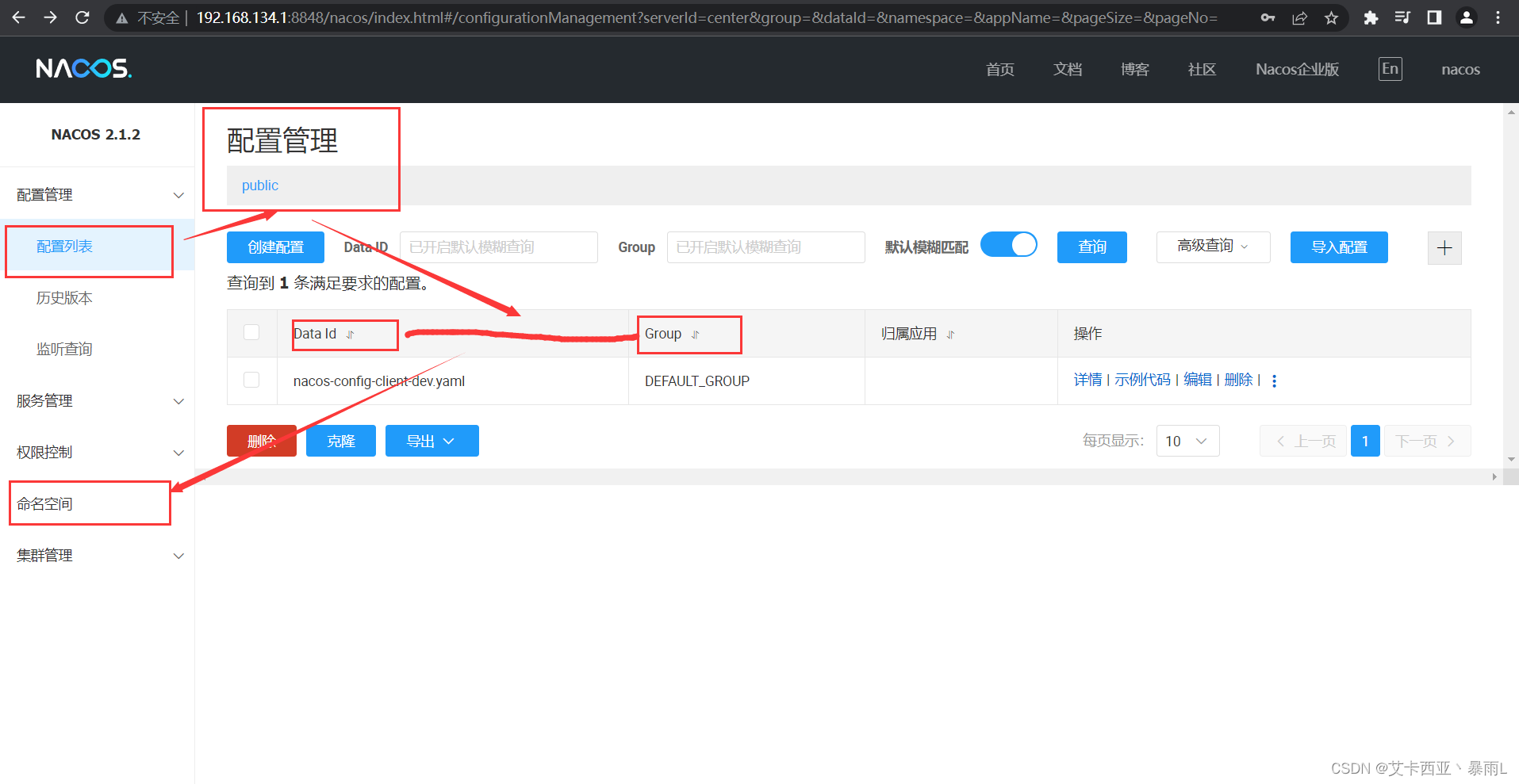Screen dimensions: 1519x784
Task: Expand the 服务管理 sidebar section
Action: (178, 401)
